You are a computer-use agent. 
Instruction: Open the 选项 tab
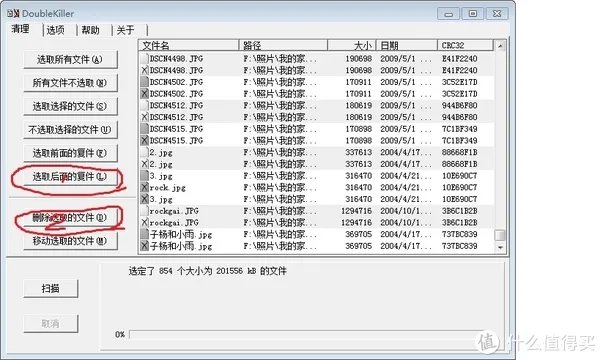(x=55, y=30)
